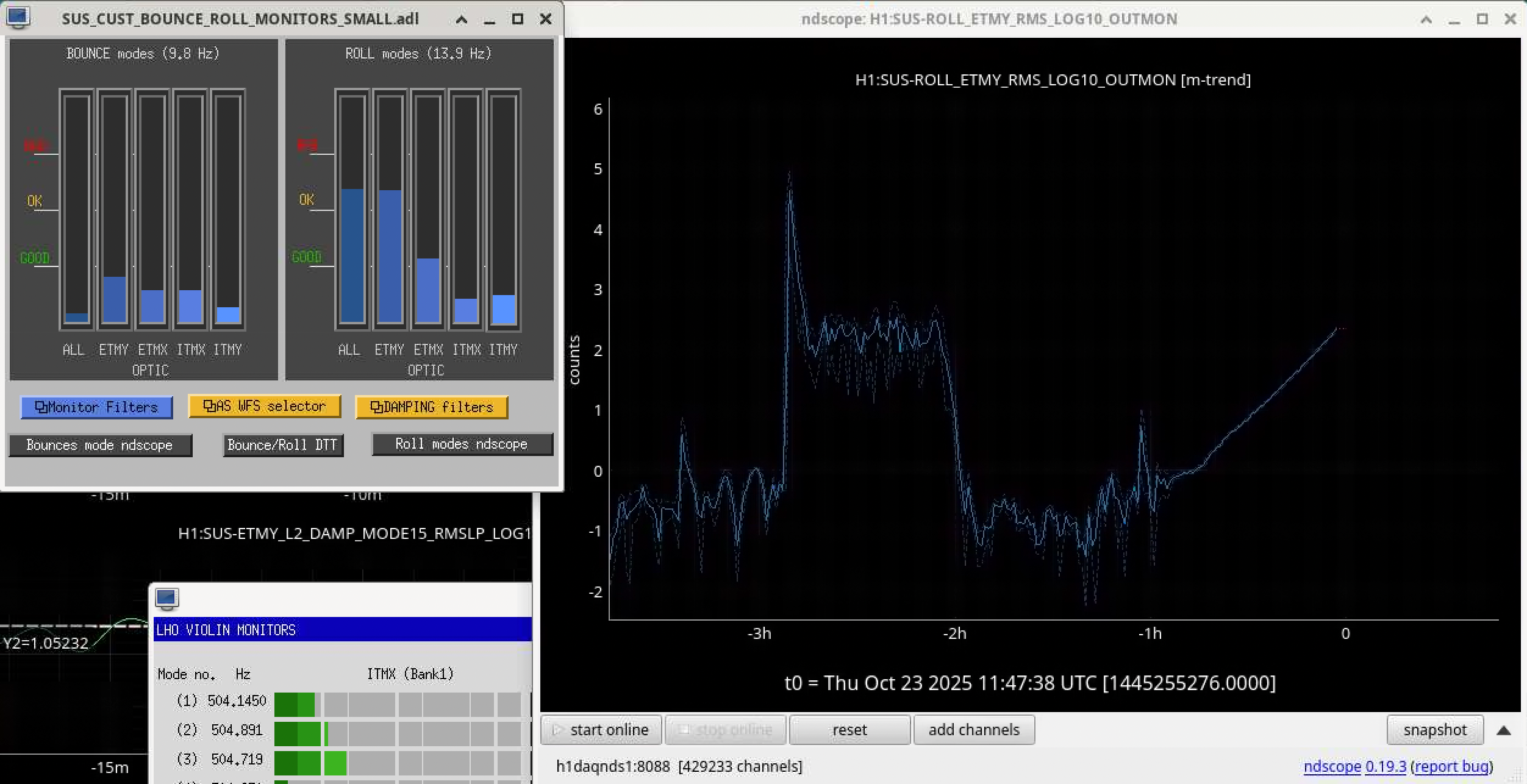Minimize the ndscope window

coord(1454,20)
